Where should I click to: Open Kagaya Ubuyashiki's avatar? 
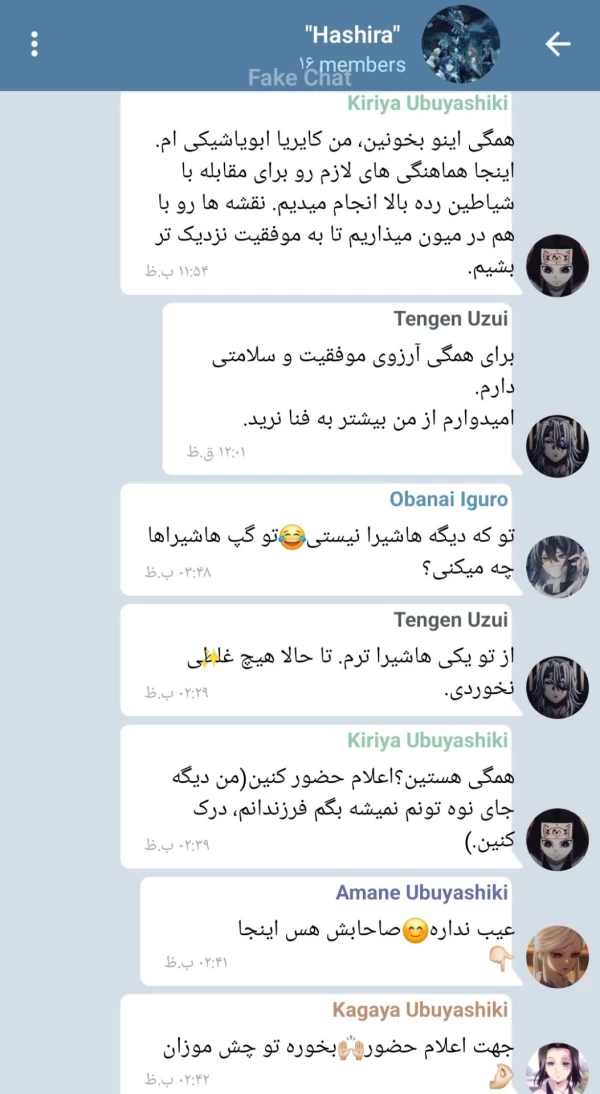(557, 1069)
